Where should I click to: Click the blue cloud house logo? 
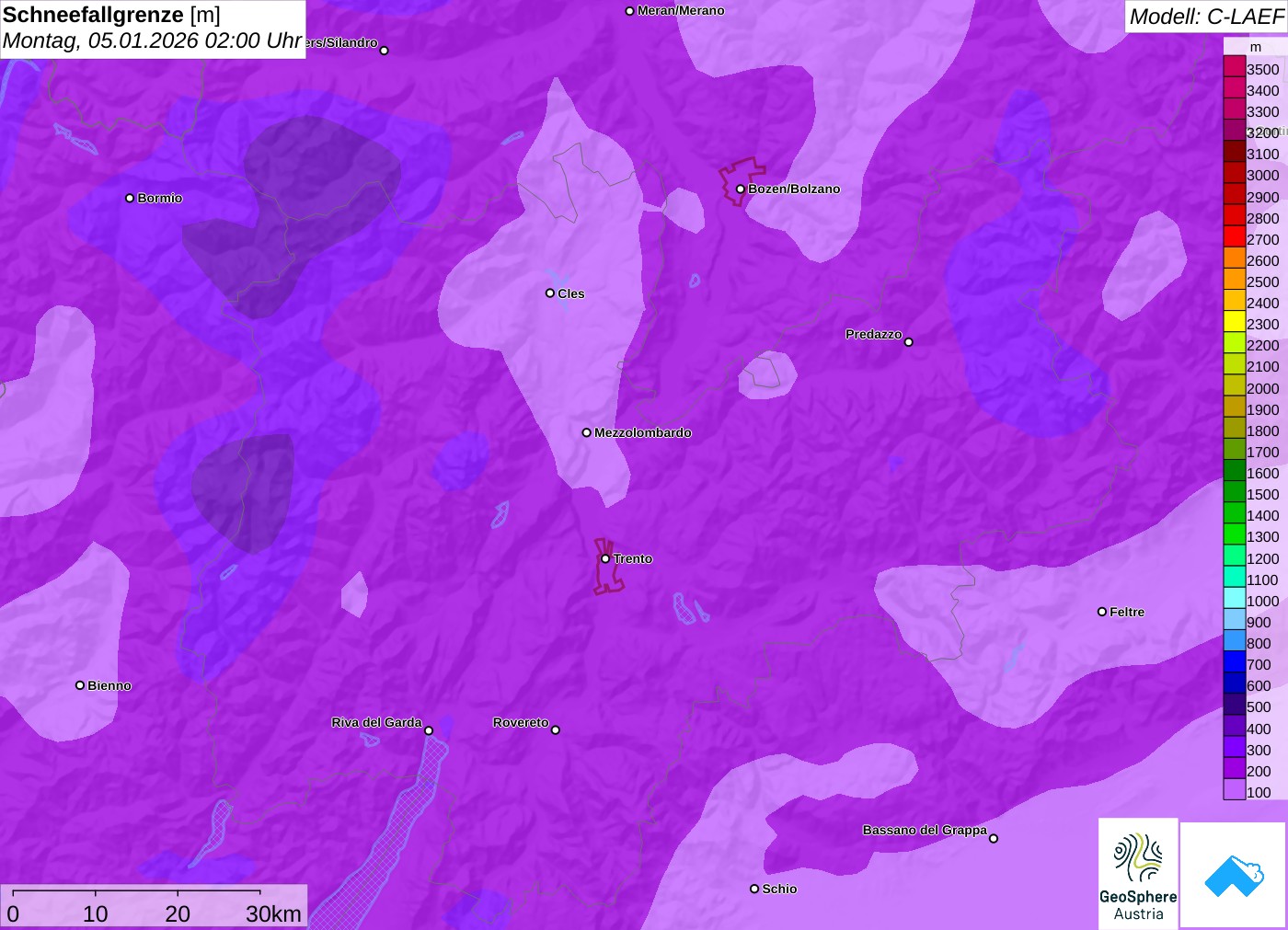point(1234,875)
